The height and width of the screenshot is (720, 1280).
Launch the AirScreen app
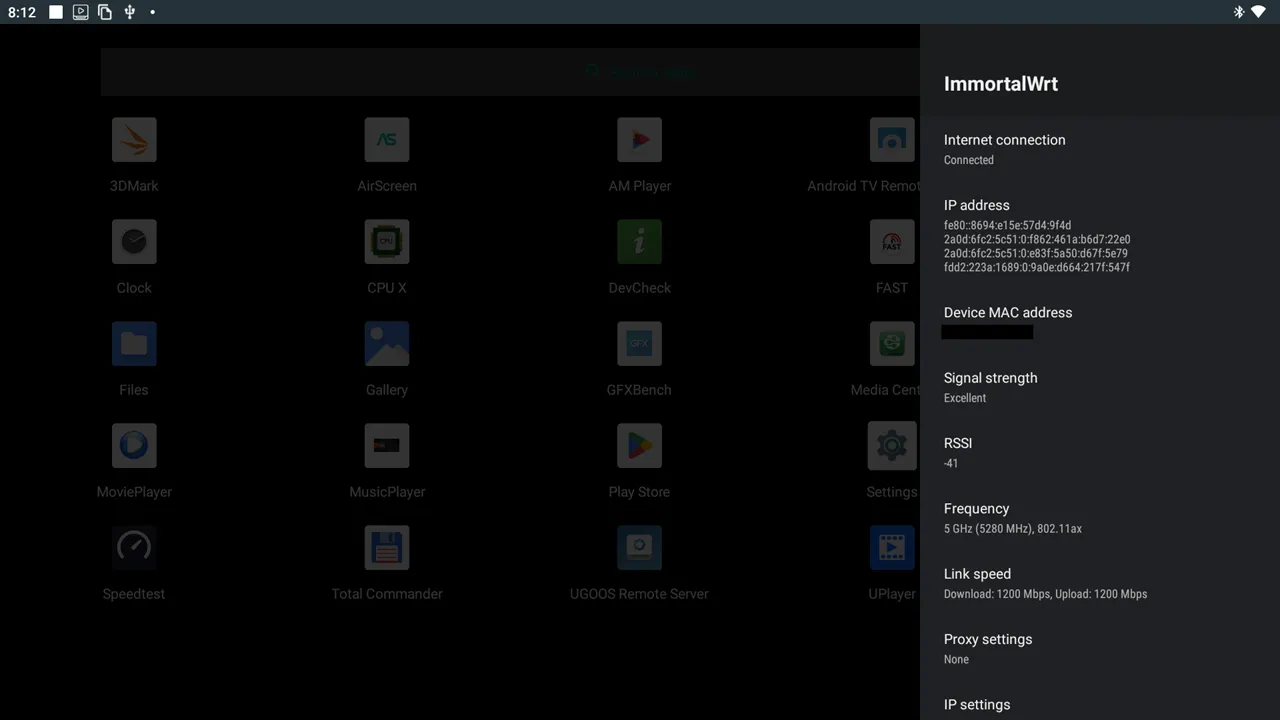click(x=387, y=140)
